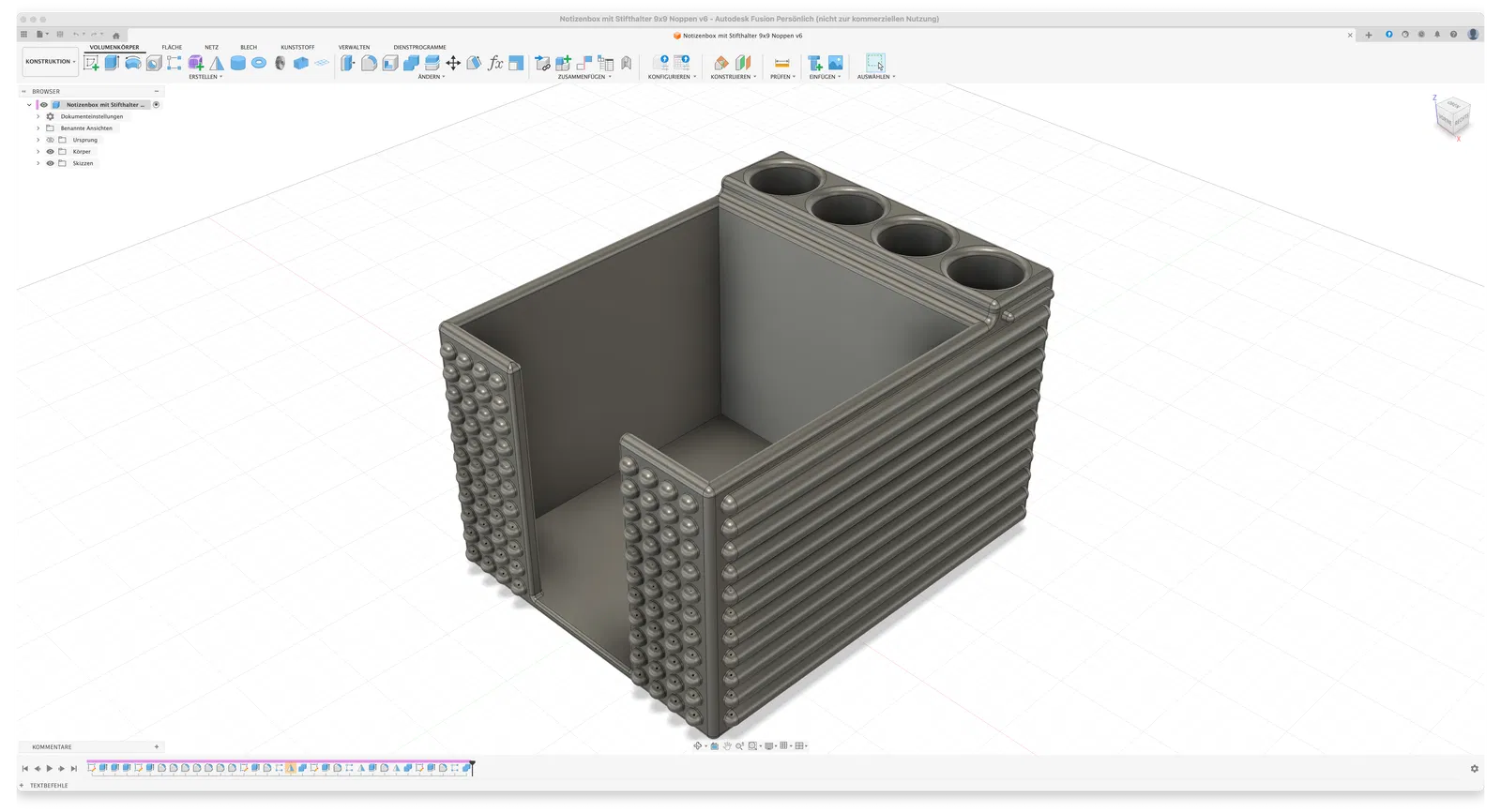Expand the TEXTBEFEHLE panel
Viewport: 1501px width, 812px height.
point(22,786)
